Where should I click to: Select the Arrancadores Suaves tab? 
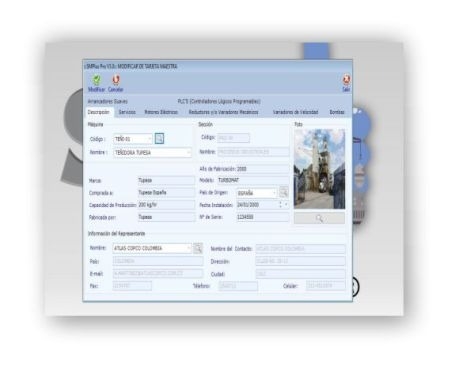tap(107, 101)
